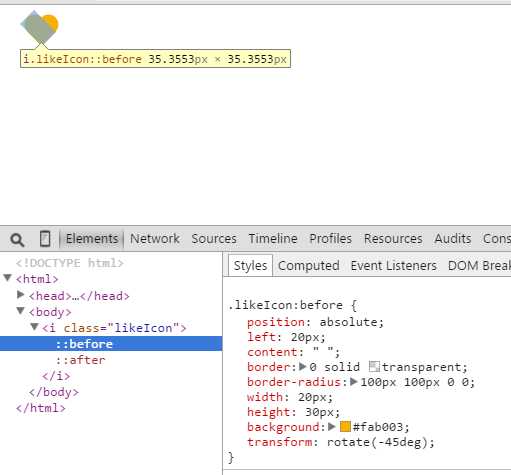Toggle the mobile device mode icon

click(x=45, y=239)
